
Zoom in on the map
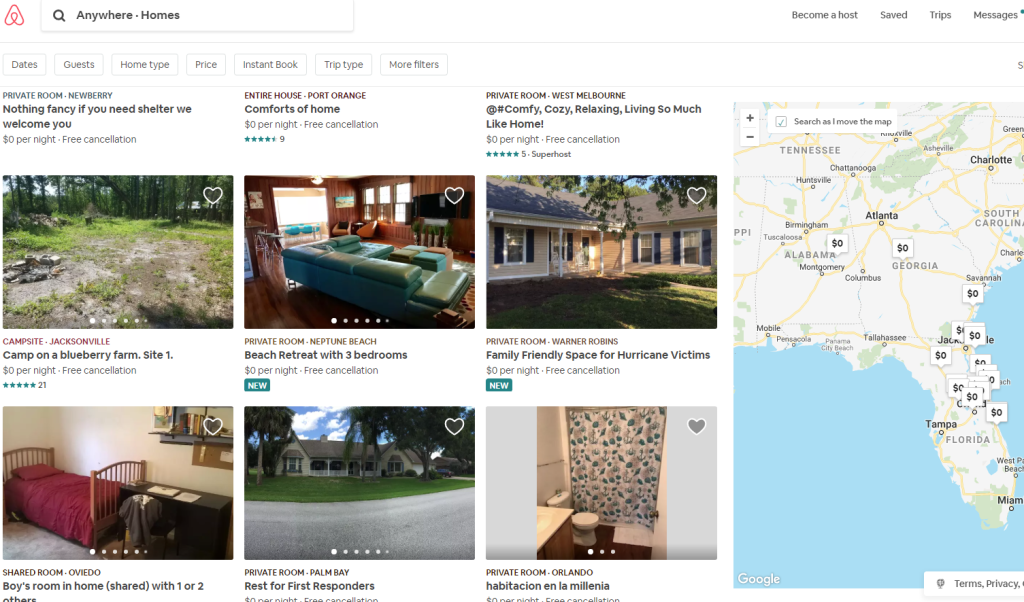tap(750, 118)
